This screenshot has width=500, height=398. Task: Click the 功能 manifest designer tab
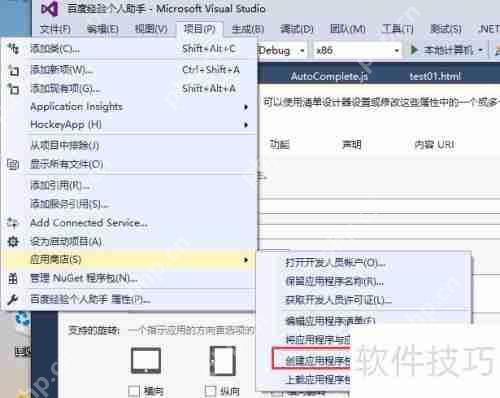(279, 145)
